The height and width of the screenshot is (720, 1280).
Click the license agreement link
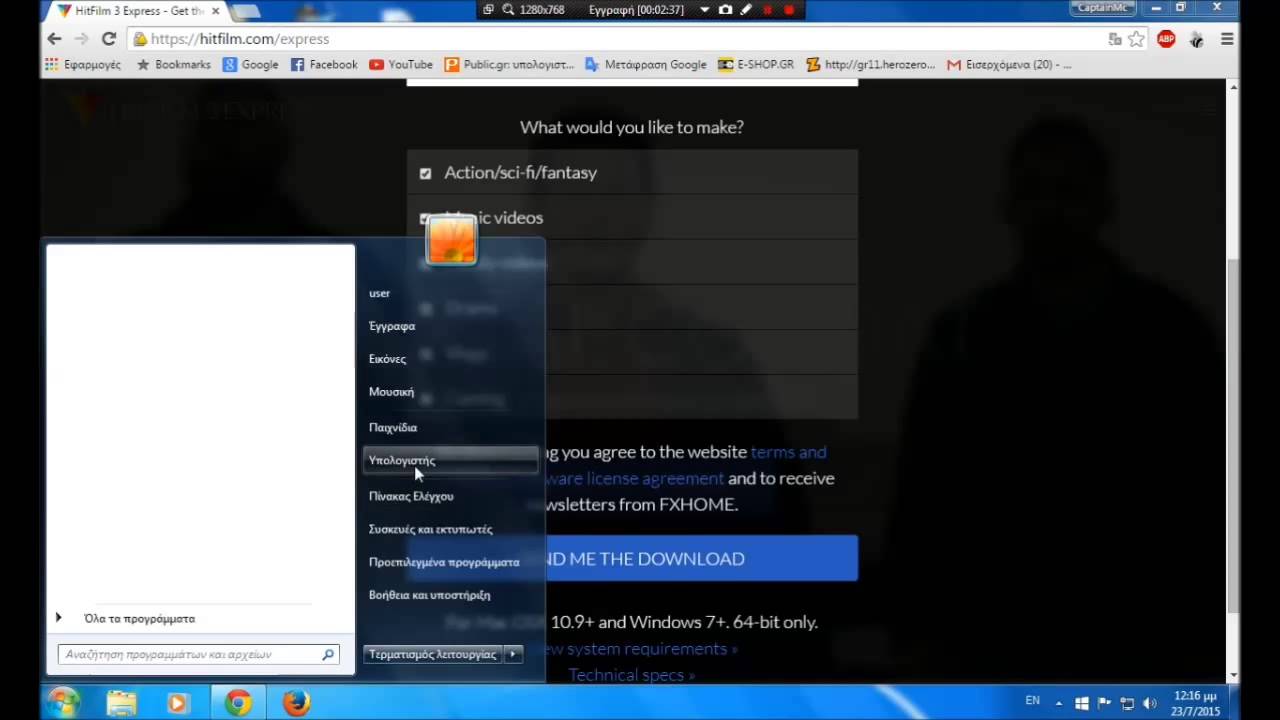tap(635, 478)
